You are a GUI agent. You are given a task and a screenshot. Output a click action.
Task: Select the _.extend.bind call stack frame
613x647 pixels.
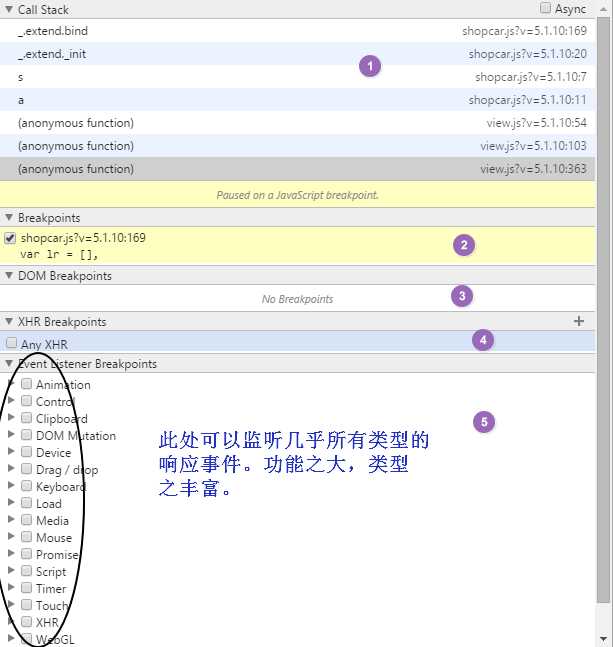tap(297, 31)
